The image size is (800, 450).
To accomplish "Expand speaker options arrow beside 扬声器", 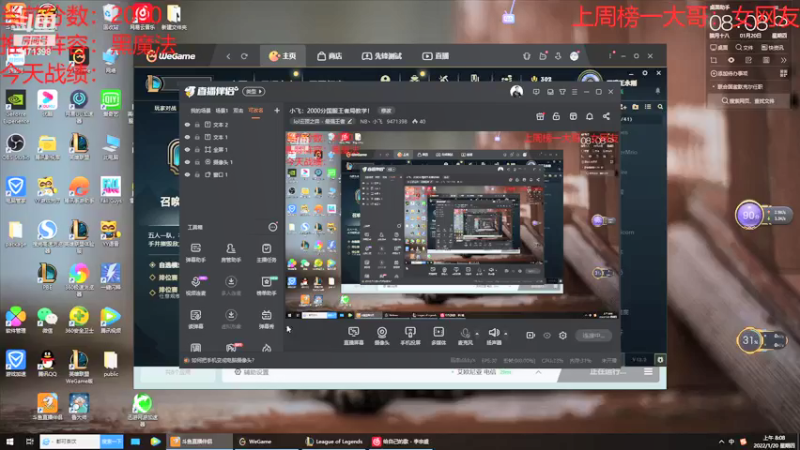I will 506,334.
